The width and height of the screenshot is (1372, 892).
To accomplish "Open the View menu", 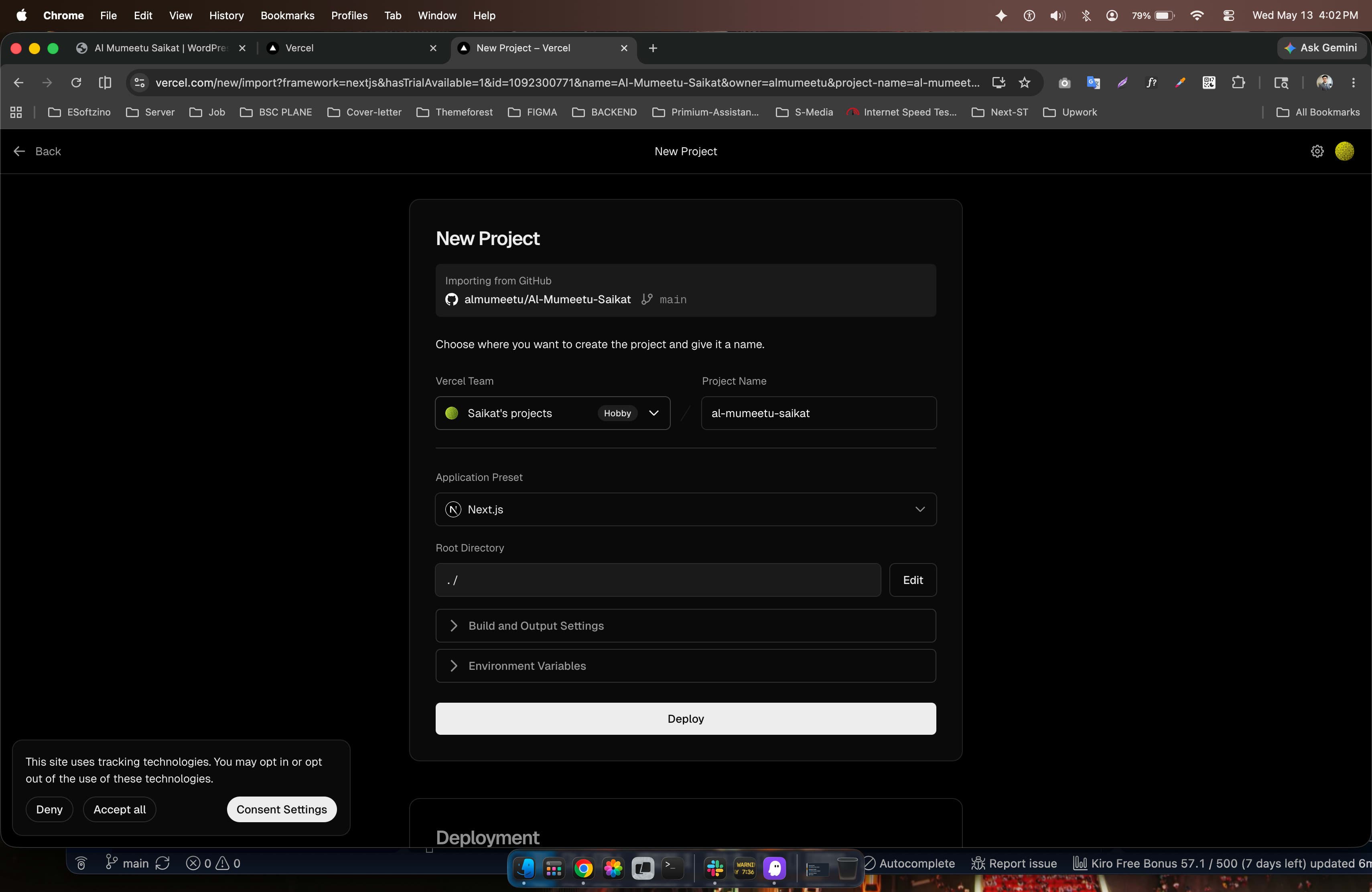I will click(x=181, y=16).
